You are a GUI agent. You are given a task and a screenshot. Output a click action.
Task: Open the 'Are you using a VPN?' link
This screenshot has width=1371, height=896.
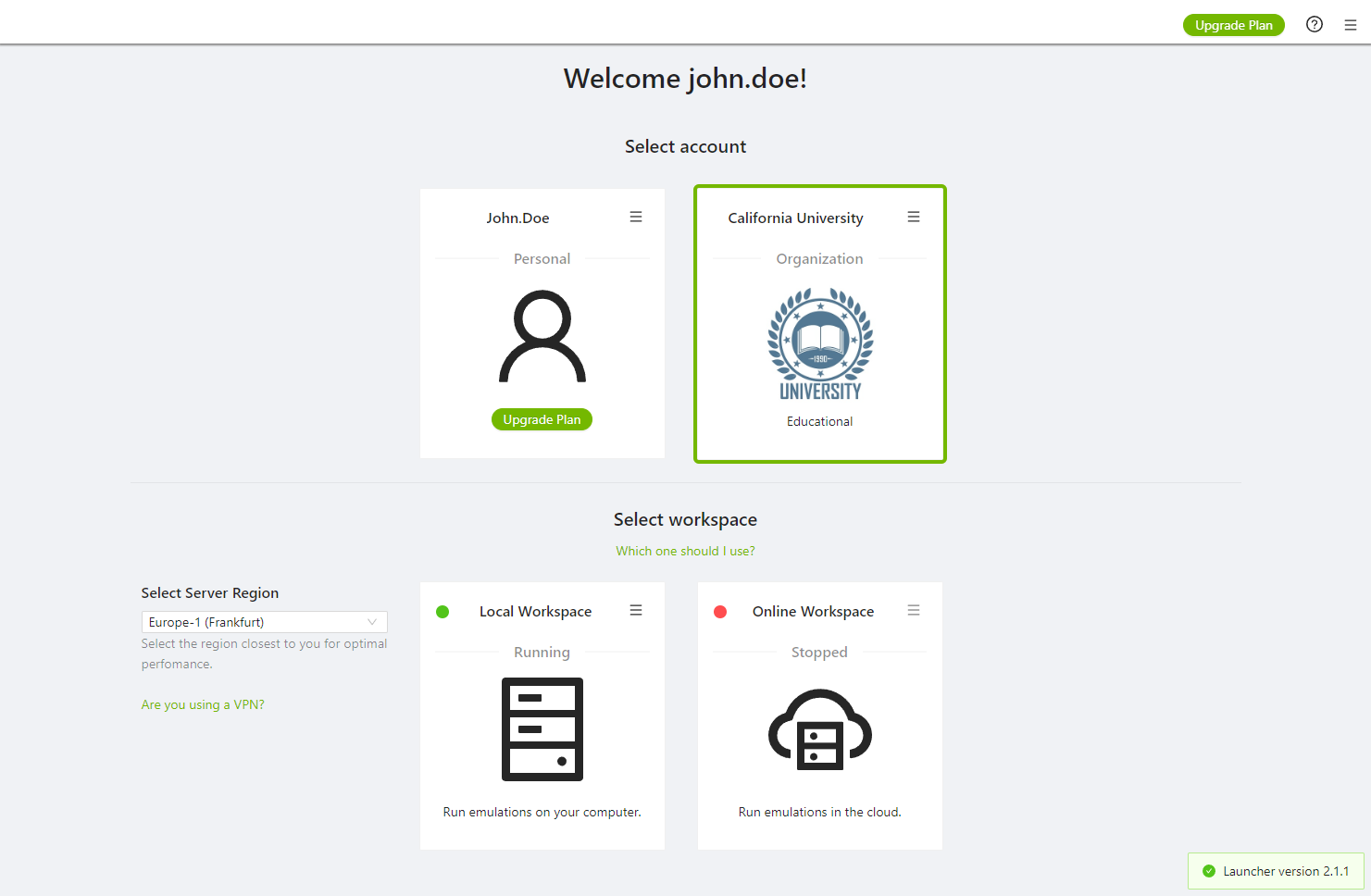(x=203, y=704)
